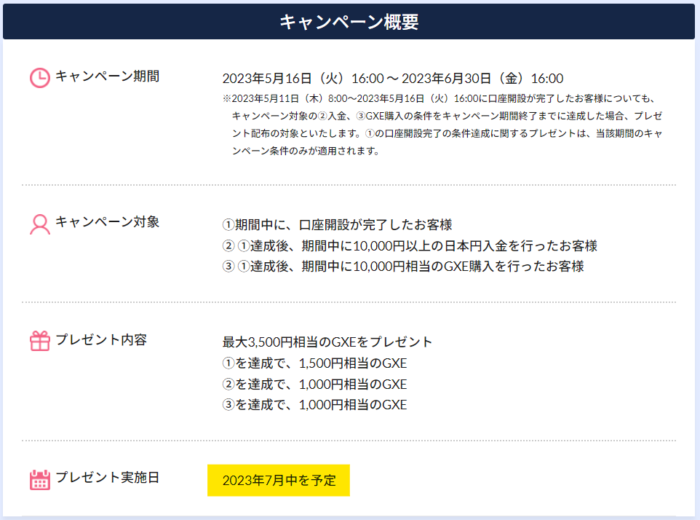Viewport: 700px width, 520px height.
Task: Click the gift box icon beside プレゼント内容
Action: tap(40, 341)
